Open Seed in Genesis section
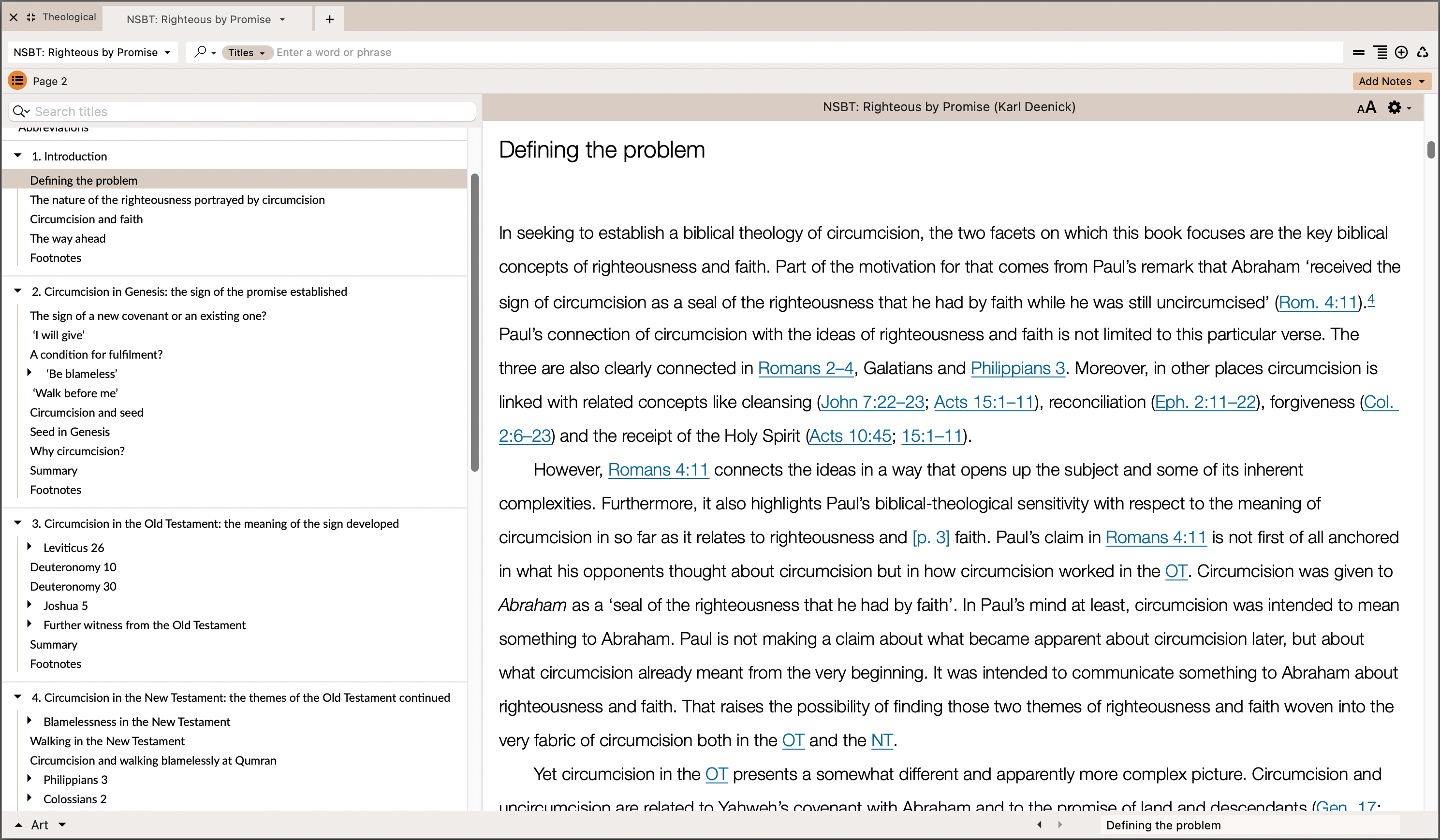 (x=70, y=432)
